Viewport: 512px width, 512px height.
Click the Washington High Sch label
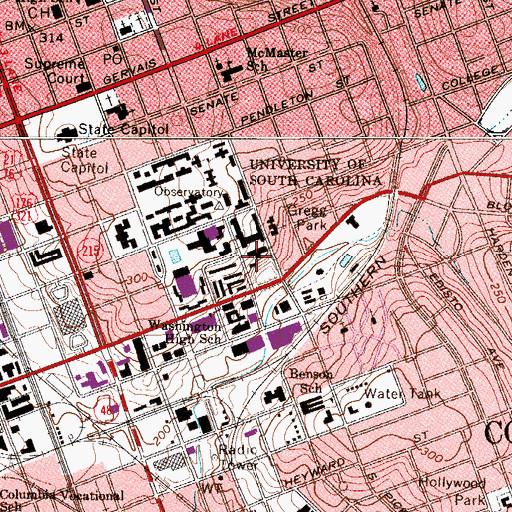tap(185, 332)
